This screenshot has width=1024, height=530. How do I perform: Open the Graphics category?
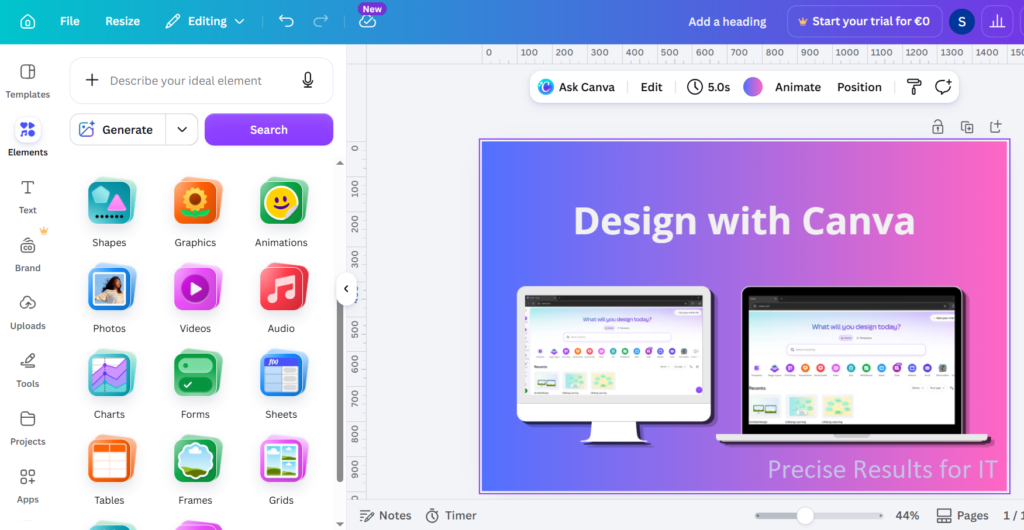tap(195, 213)
